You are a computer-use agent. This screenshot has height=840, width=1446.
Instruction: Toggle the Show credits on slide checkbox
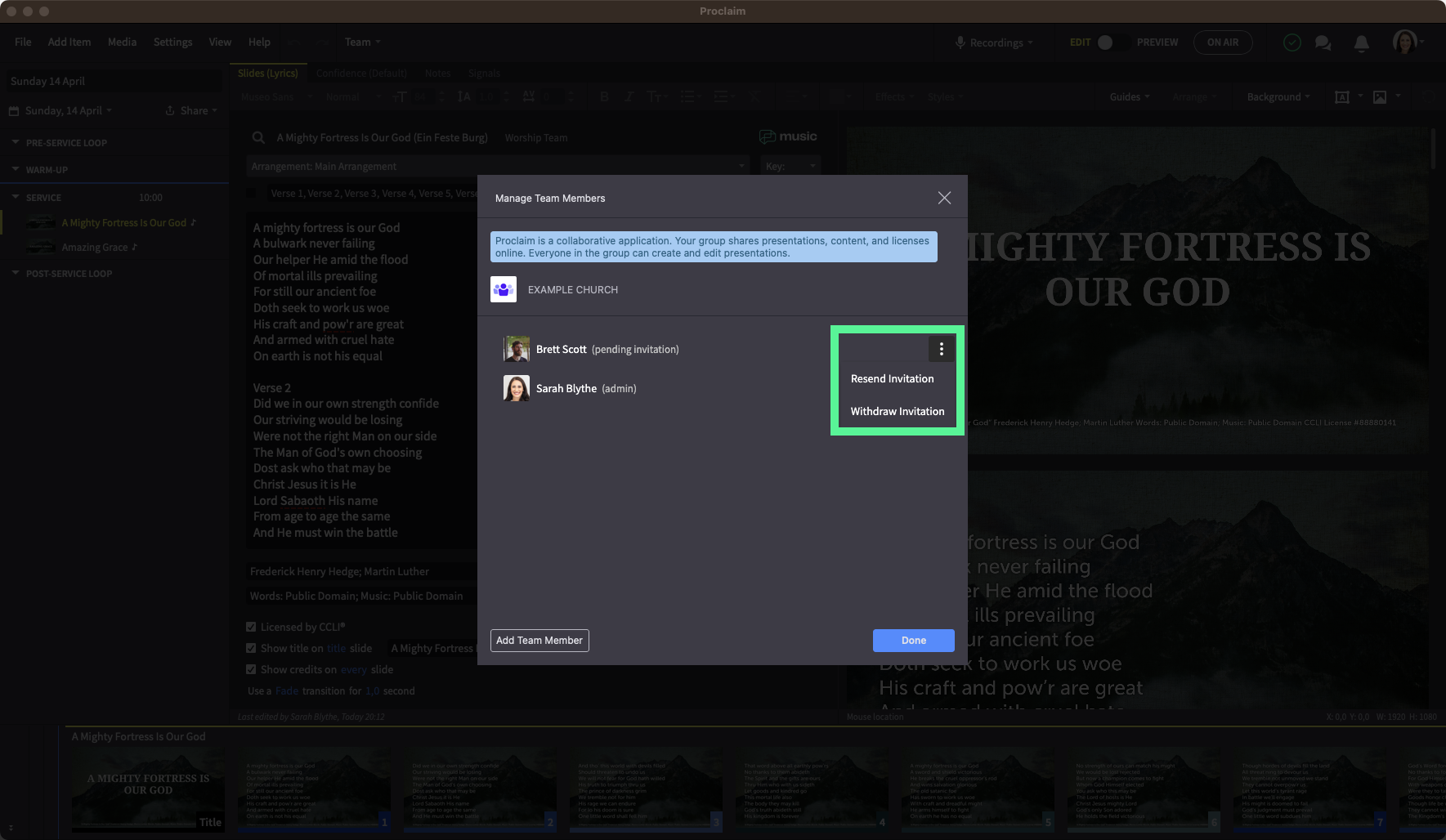(251, 669)
